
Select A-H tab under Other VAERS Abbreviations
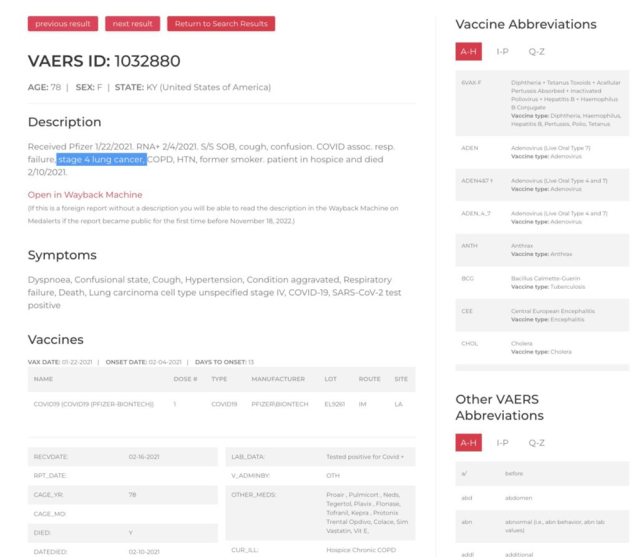tap(468, 443)
